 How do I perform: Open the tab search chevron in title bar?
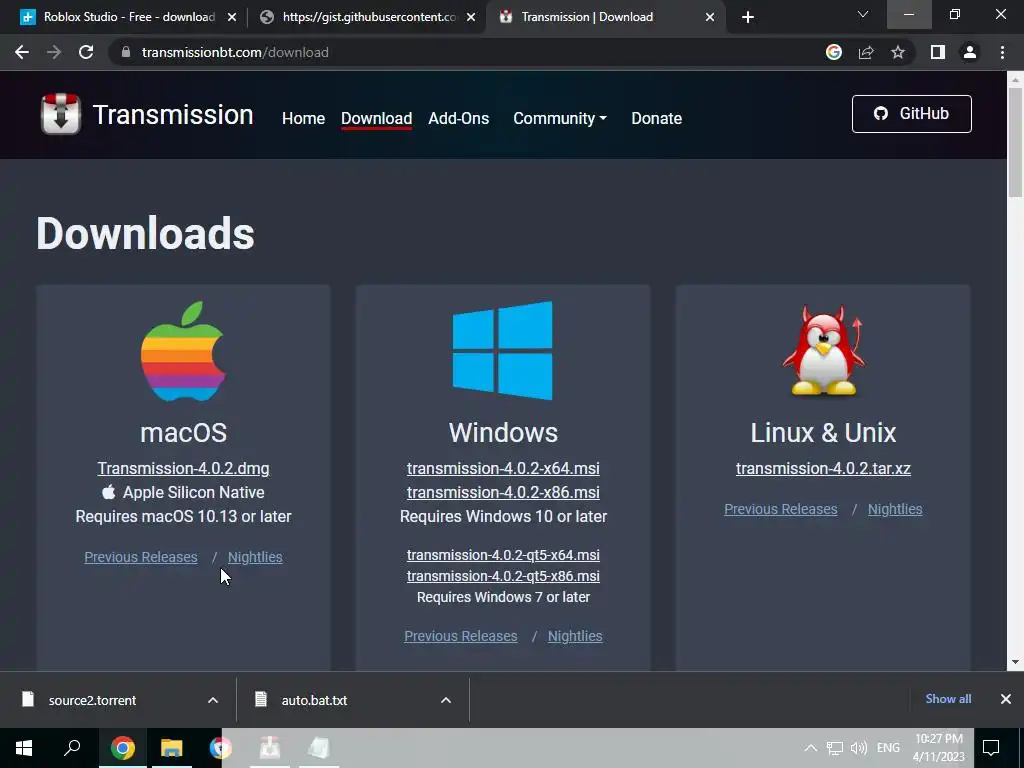pos(863,14)
